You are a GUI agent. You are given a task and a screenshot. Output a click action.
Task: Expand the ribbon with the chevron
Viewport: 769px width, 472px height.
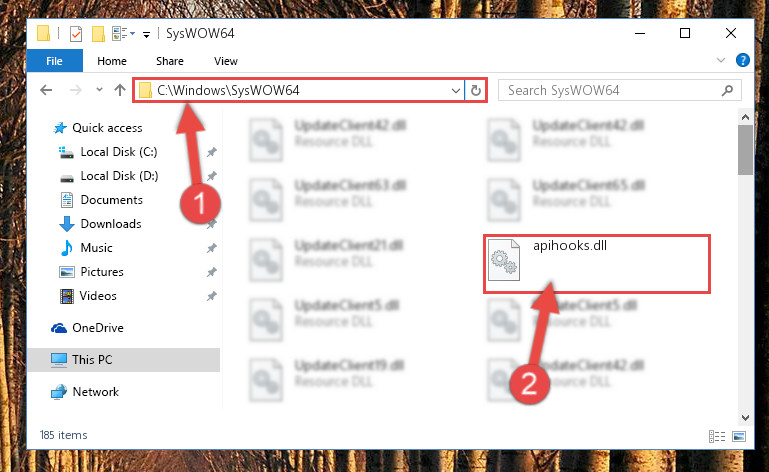[720, 60]
